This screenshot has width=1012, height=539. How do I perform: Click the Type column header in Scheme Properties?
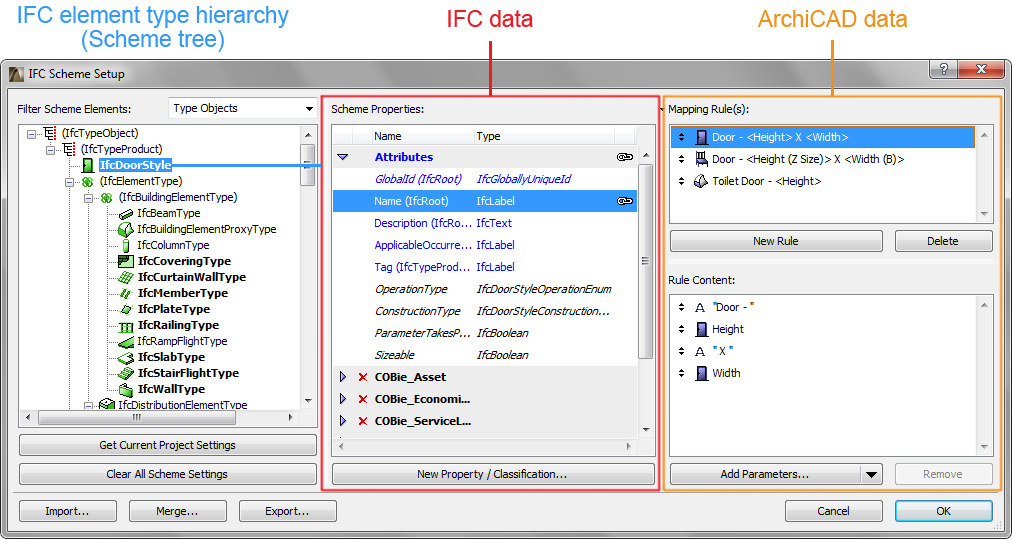coord(544,136)
